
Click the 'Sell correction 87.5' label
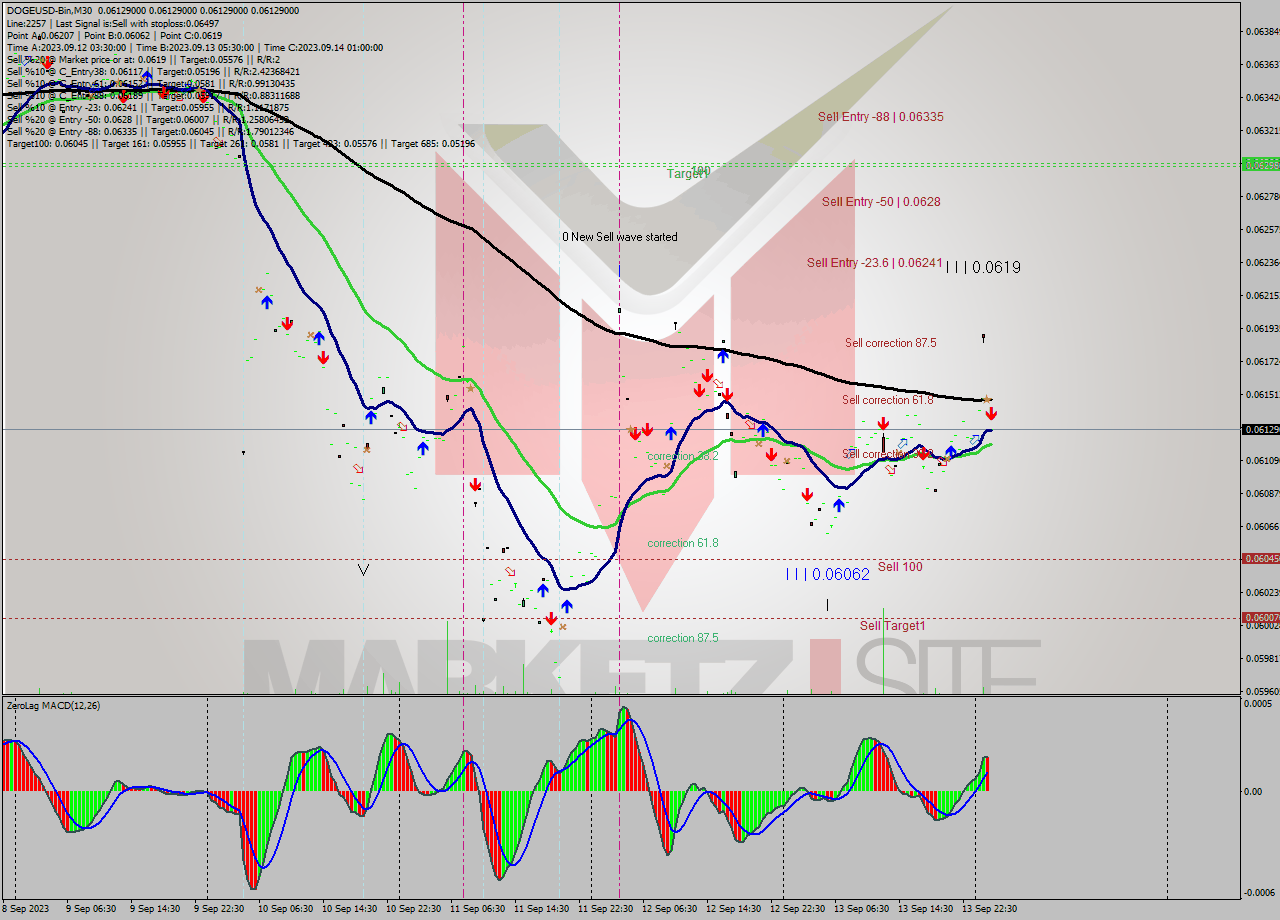pos(891,343)
